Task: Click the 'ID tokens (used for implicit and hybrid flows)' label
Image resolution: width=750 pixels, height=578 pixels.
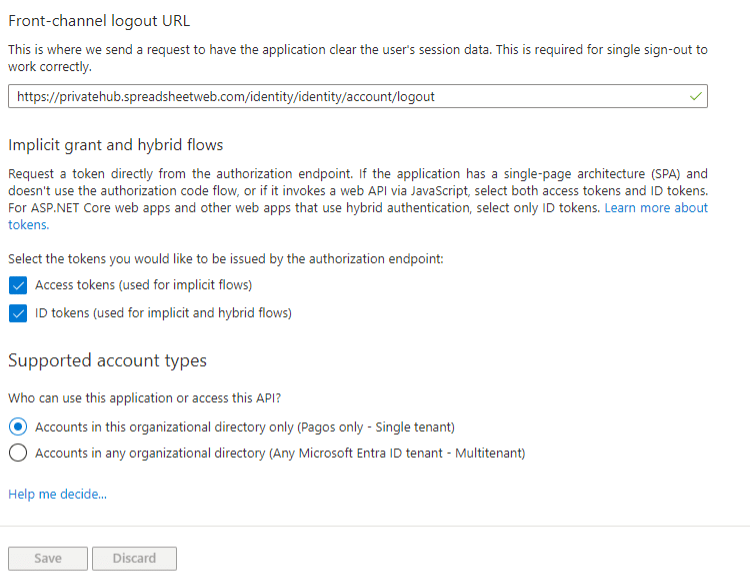Action: (x=163, y=313)
